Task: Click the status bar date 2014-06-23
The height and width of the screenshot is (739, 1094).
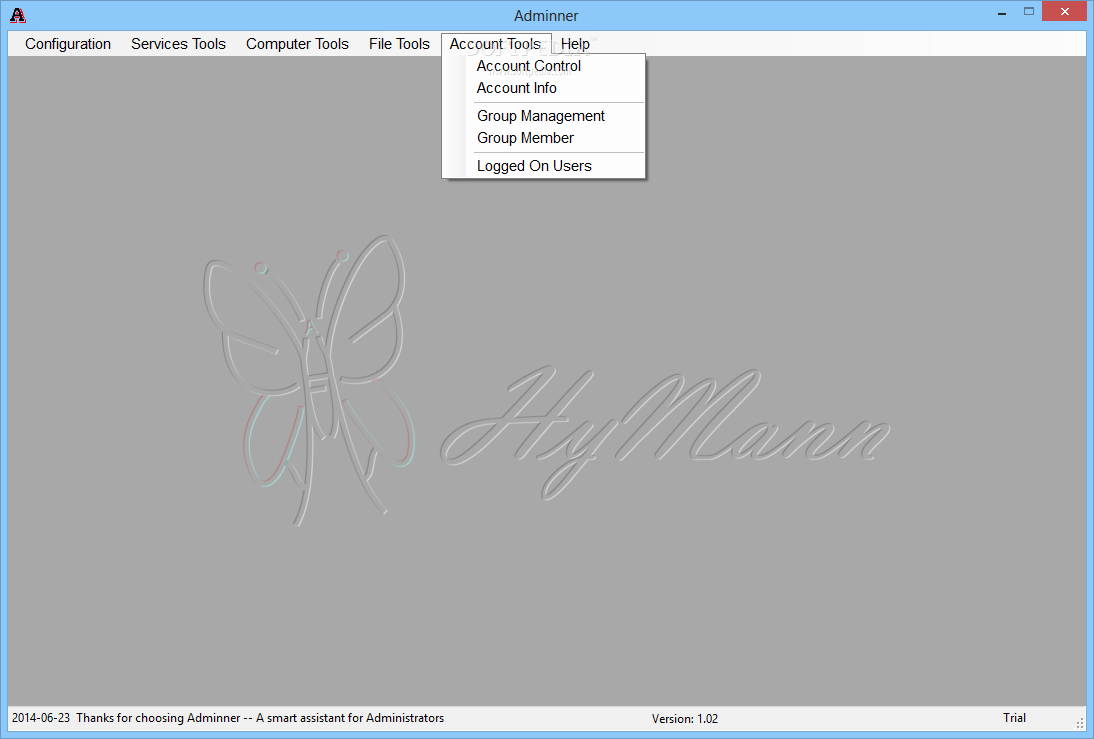Action: [x=41, y=718]
